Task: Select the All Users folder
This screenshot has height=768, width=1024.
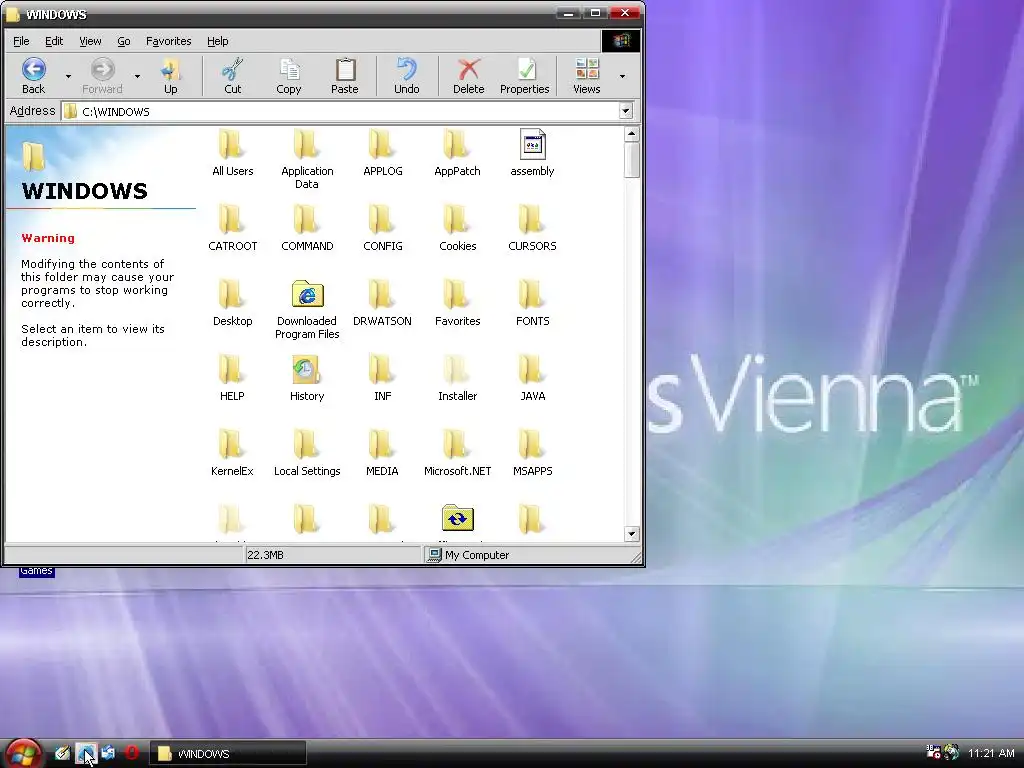Action: [x=232, y=153]
